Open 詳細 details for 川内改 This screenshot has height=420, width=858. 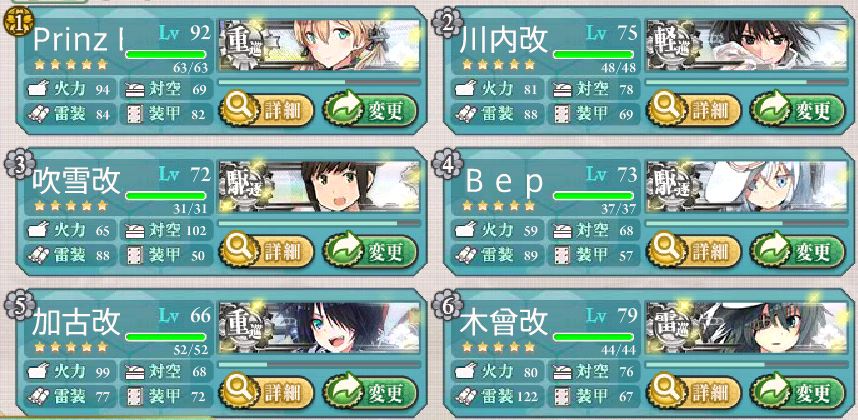(693, 110)
